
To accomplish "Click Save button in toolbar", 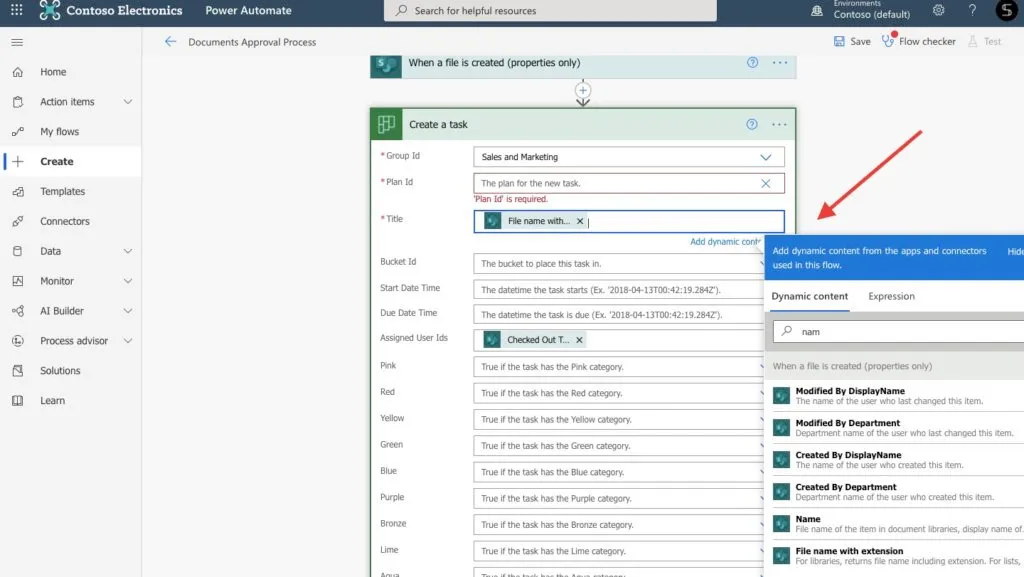I will 852,41.
